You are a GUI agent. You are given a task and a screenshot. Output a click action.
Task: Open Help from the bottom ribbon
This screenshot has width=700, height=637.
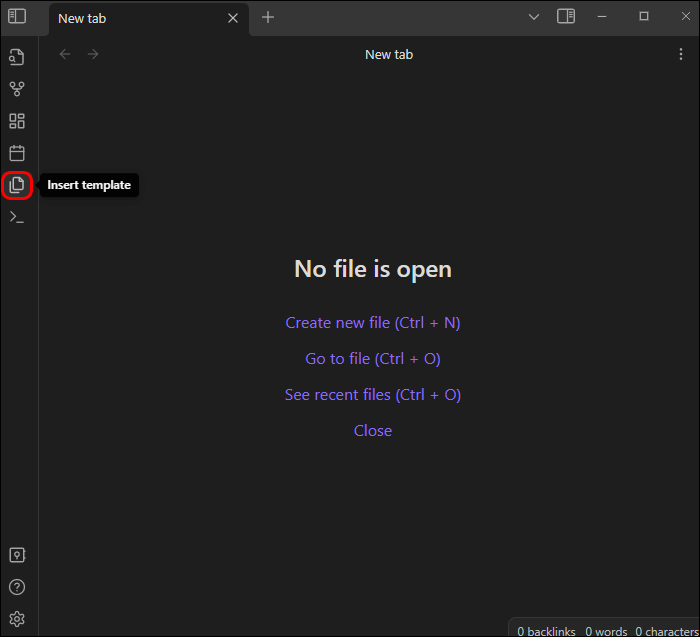(x=17, y=587)
